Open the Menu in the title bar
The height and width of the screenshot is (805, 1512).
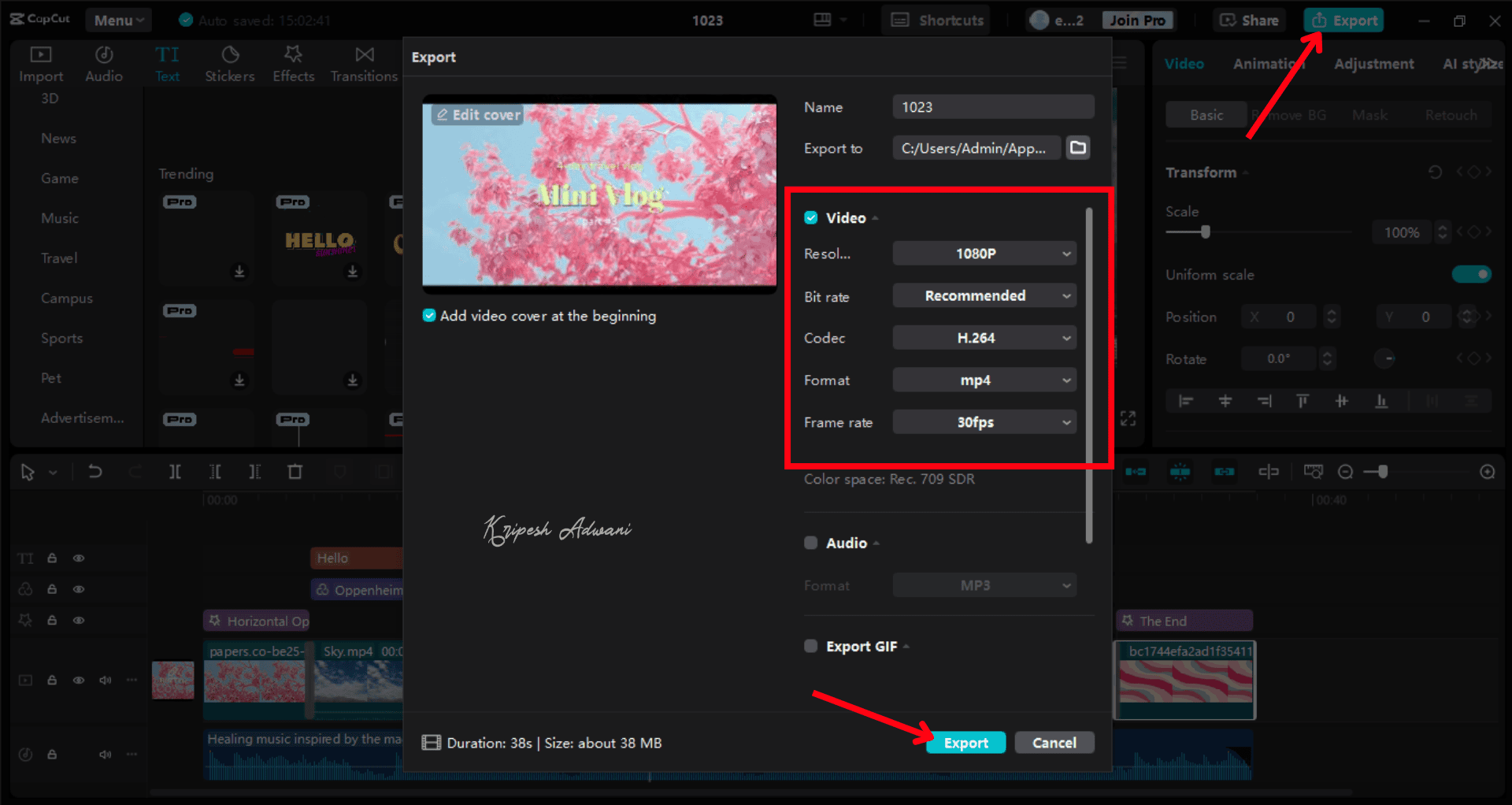pos(118,20)
